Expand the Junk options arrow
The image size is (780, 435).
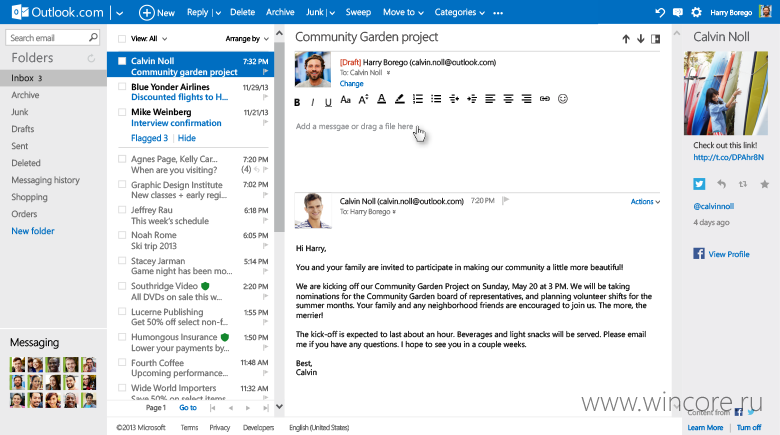[x=332, y=13]
